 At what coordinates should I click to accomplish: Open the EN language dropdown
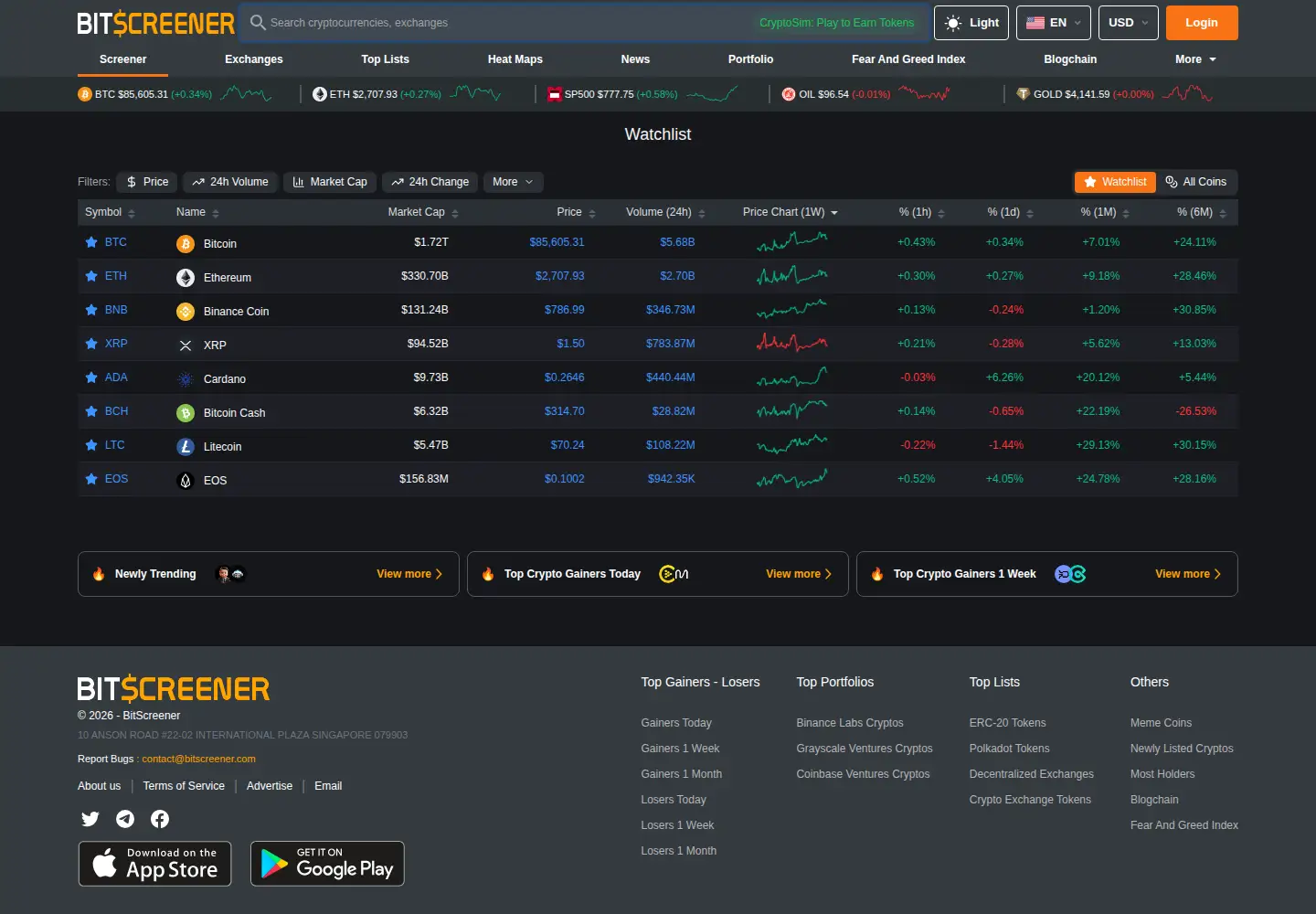(x=1054, y=23)
